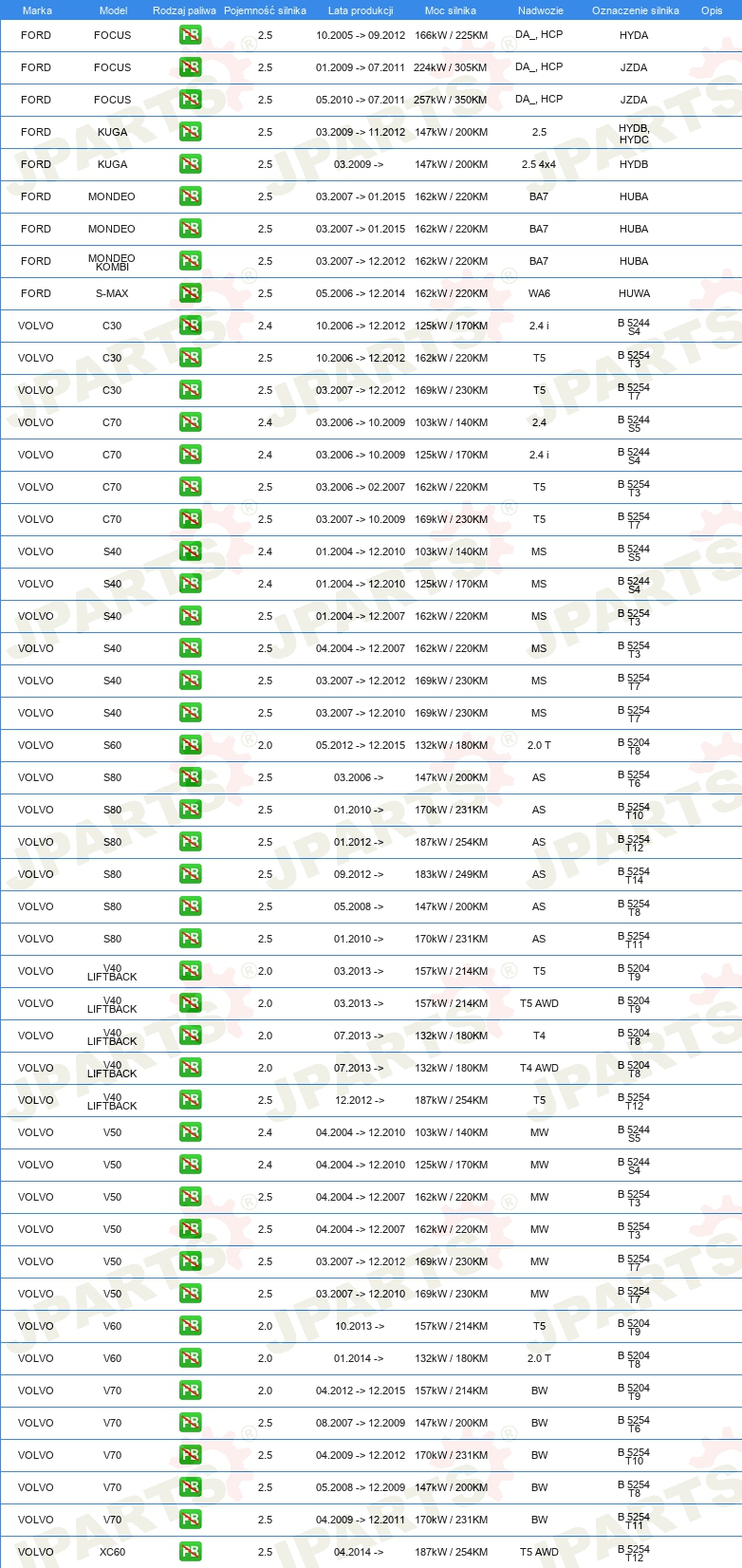Click production date 01.2014 ->
The image size is (742, 1568).
click(x=359, y=1358)
